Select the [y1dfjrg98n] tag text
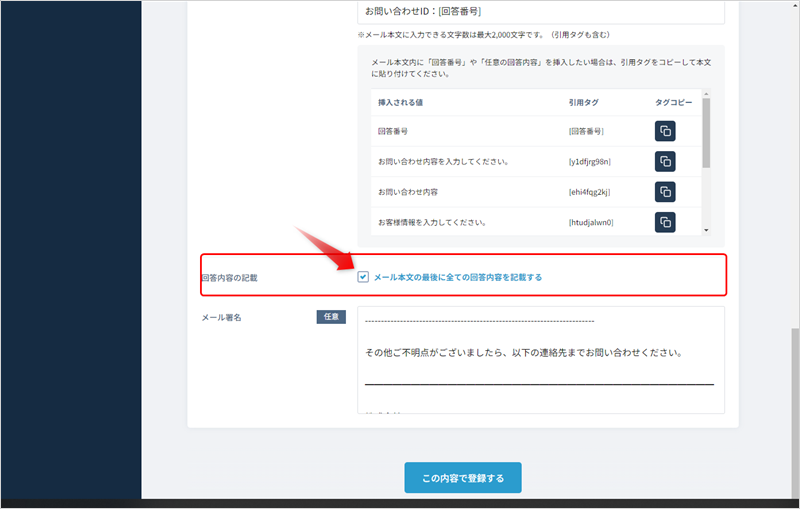This screenshot has width=800, height=509. (589, 162)
